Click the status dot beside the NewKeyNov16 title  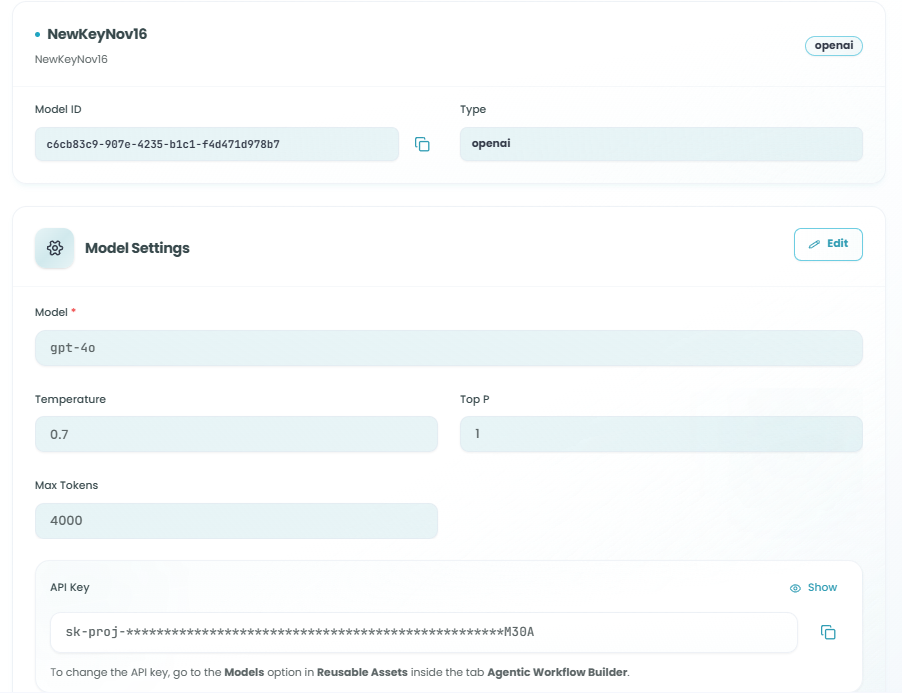(38, 35)
